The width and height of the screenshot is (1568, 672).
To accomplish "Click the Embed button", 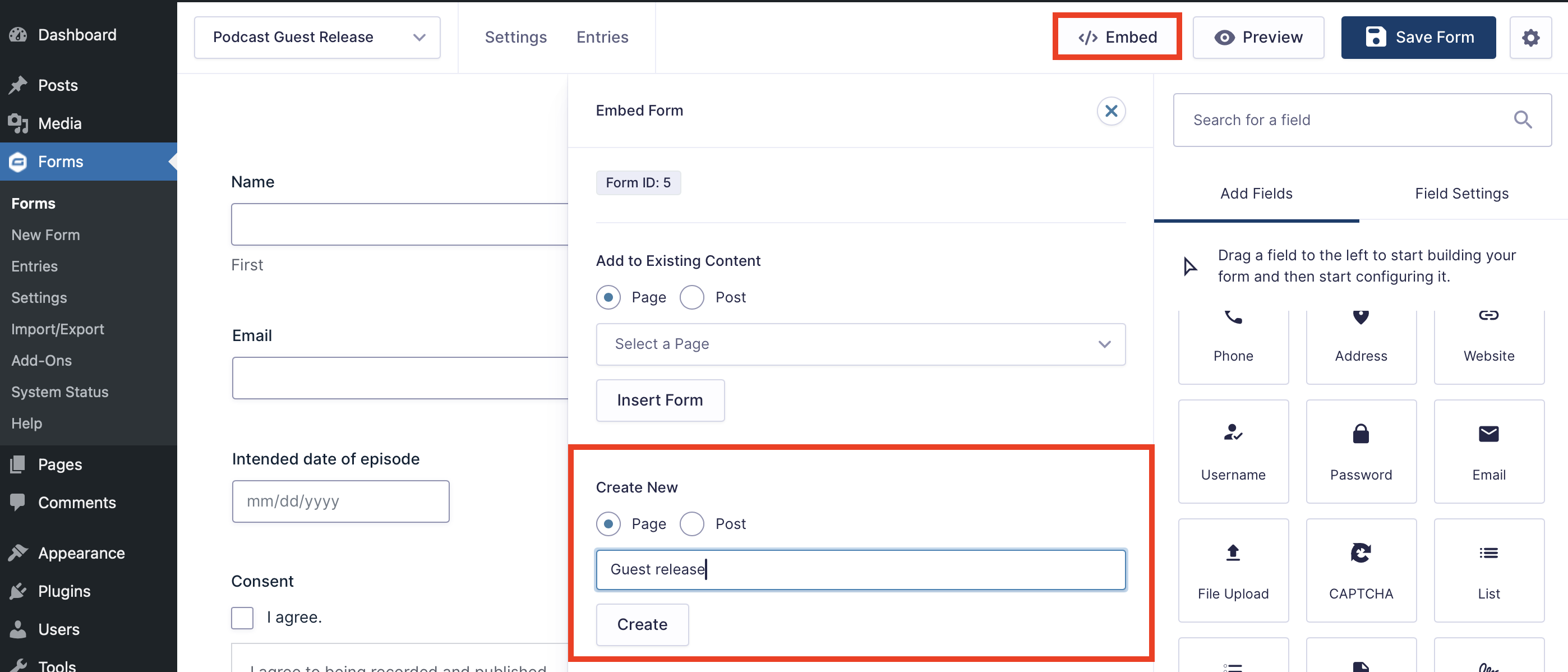I will coord(1118,37).
